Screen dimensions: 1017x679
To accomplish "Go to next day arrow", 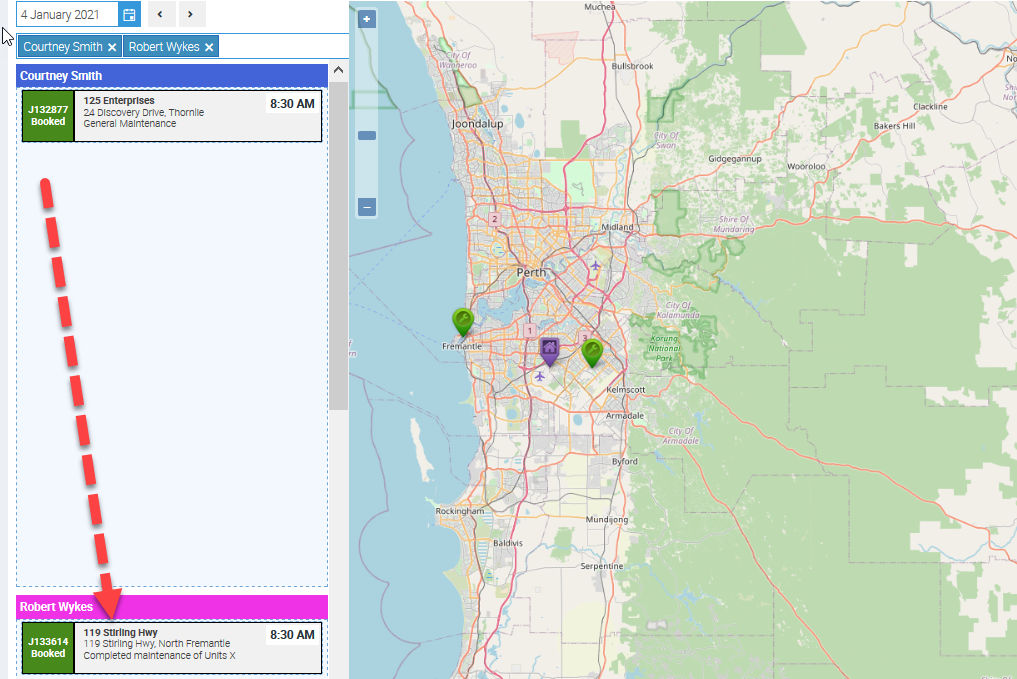I will (x=191, y=15).
